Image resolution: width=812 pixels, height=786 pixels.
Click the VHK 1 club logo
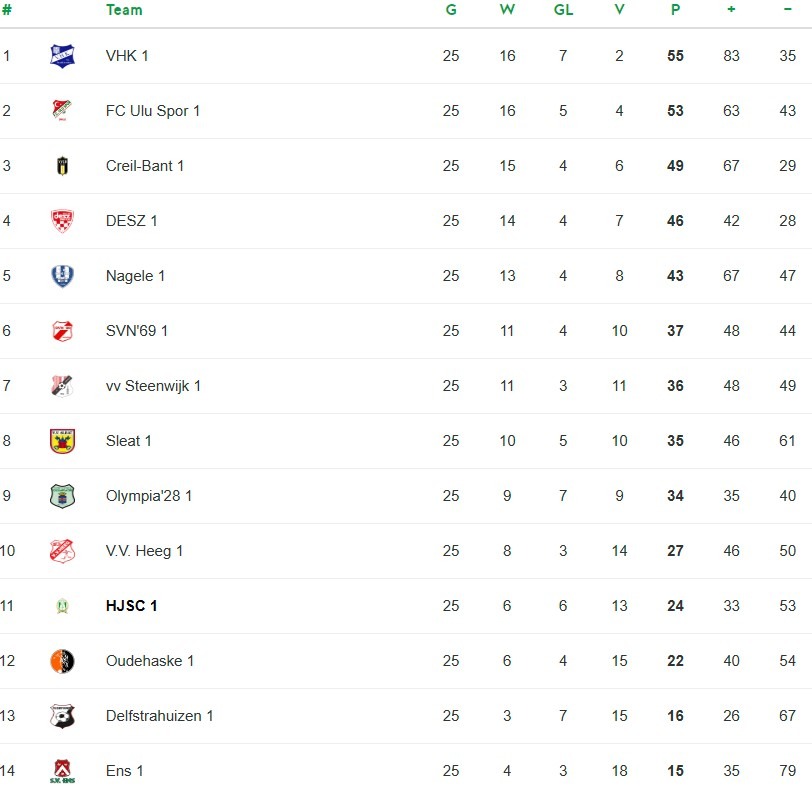click(63, 56)
